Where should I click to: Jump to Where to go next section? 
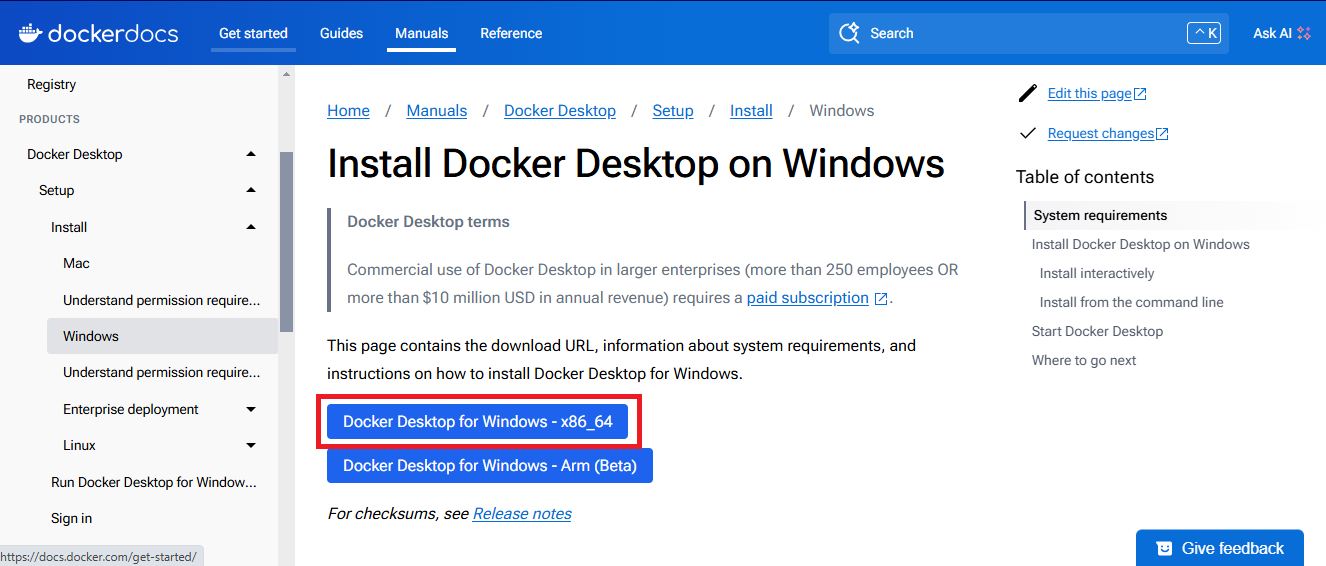pyautogui.click(x=1084, y=360)
